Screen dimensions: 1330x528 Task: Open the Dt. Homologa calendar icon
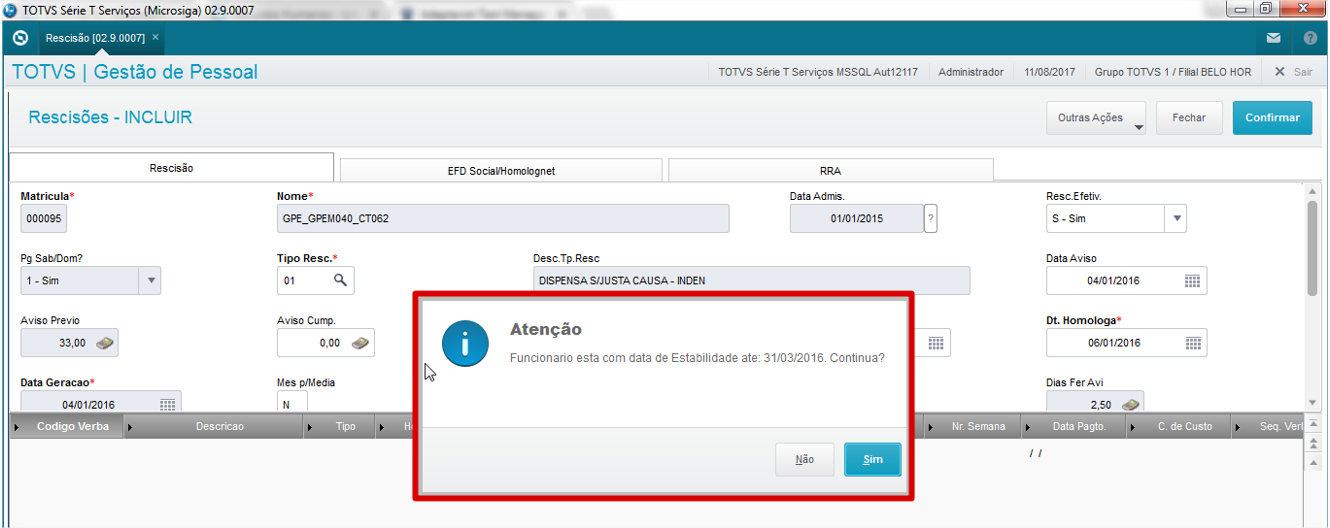click(1192, 343)
